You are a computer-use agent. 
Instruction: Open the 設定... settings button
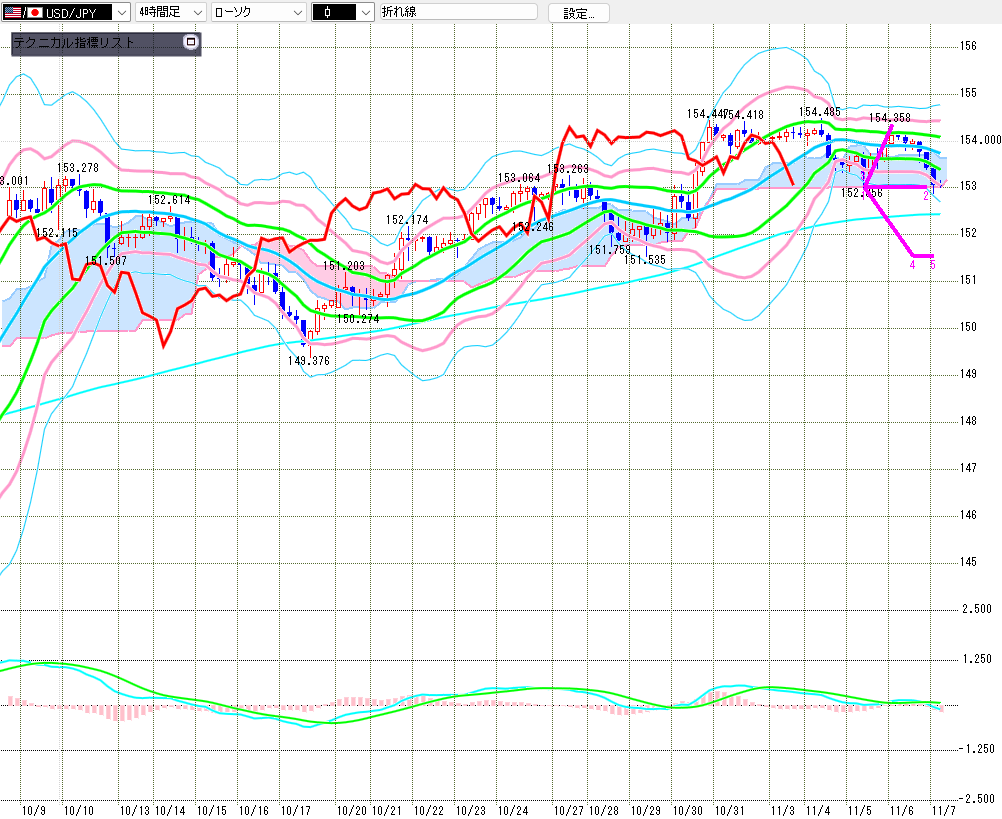coord(578,13)
